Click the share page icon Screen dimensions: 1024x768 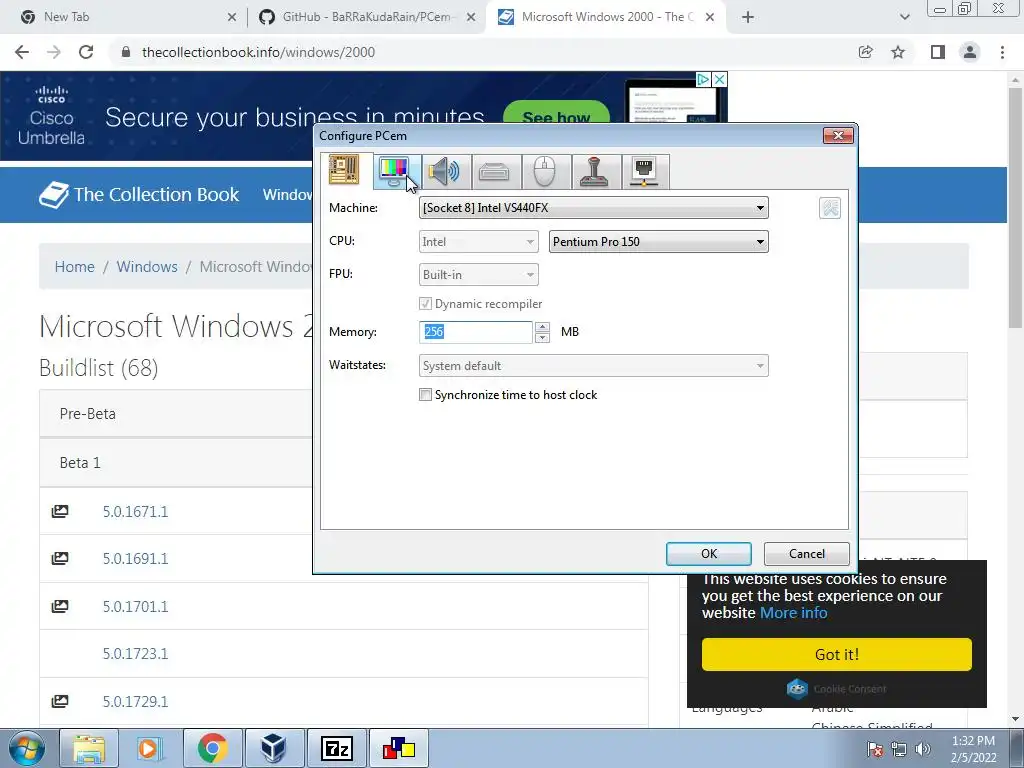click(x=865, y=52)
